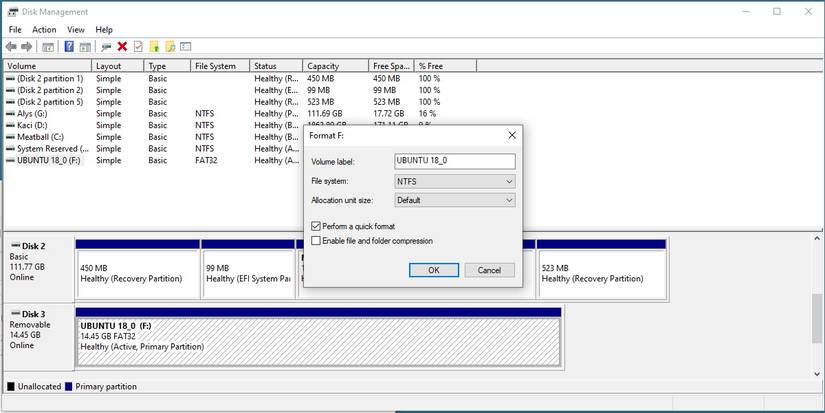The image size is (825, 413).
Task: Sort by the Free Space column header
Action: (391, 66)
